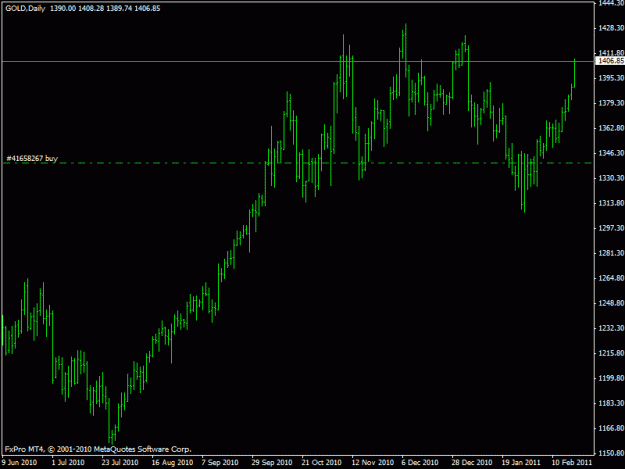Click the price scale value 1166.80
625x469 pixels.
[611, 428]
